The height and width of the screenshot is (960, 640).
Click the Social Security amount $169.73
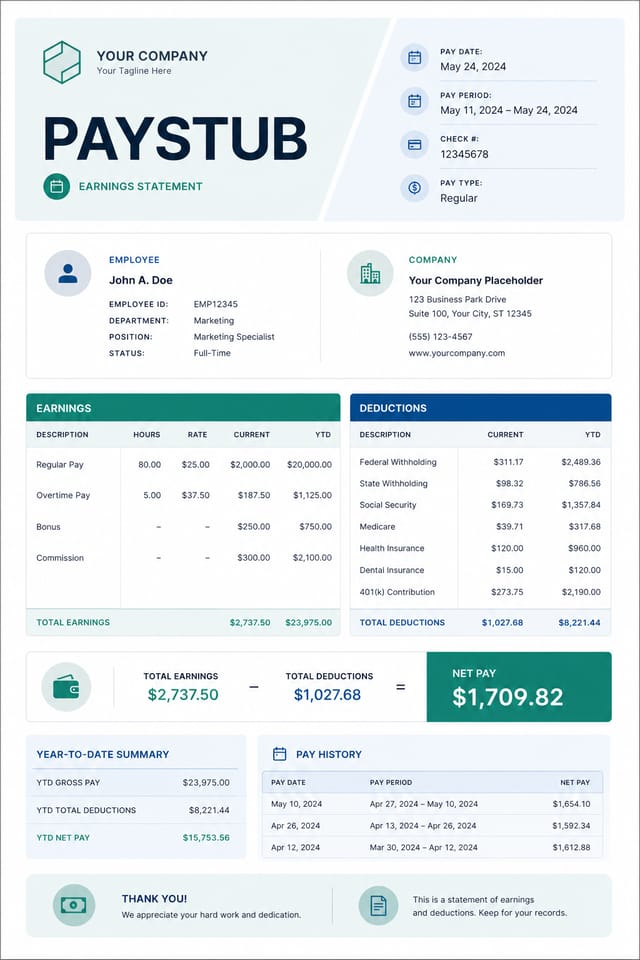point(507,505)
